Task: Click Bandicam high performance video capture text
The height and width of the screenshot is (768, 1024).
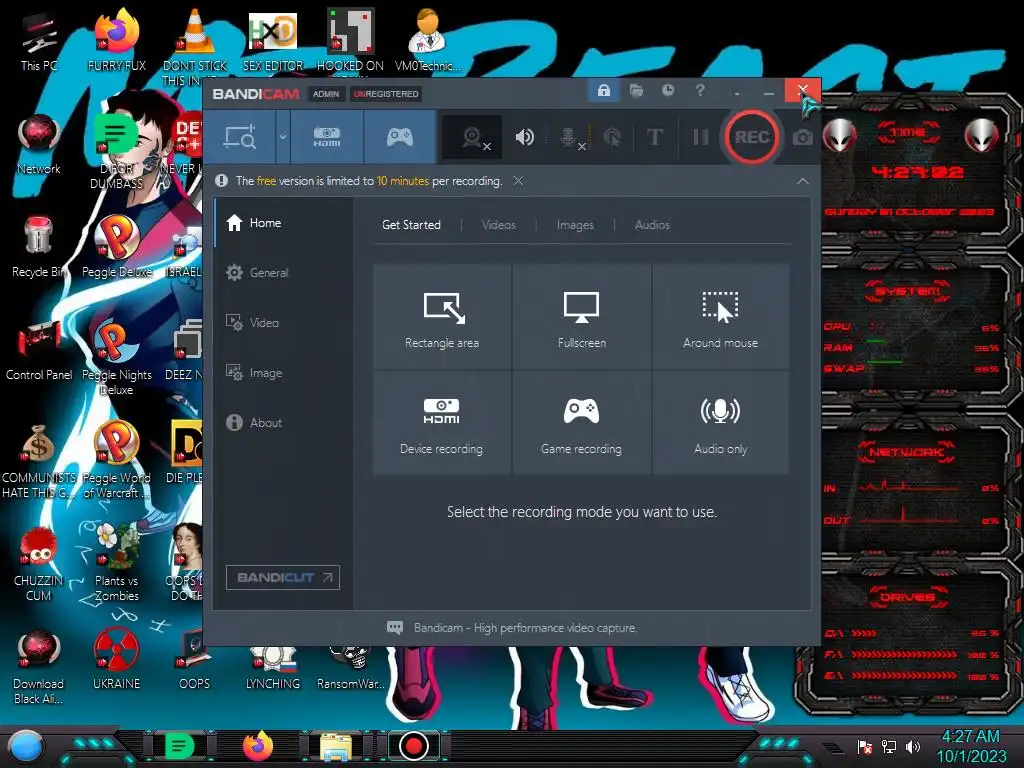Action: tap(525, 628)
